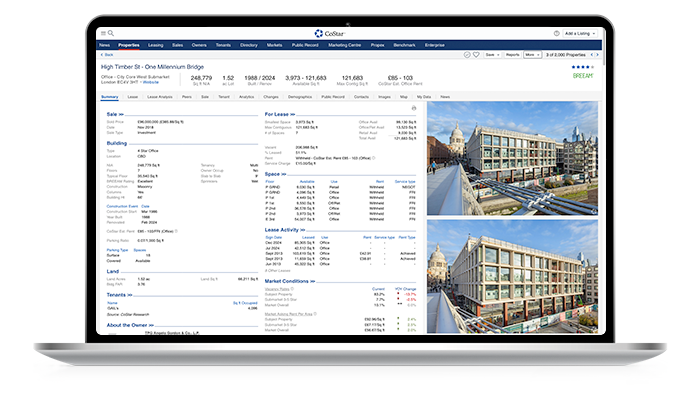
Task: Open the help question mark icon
Action: click(x=556, y=33)
